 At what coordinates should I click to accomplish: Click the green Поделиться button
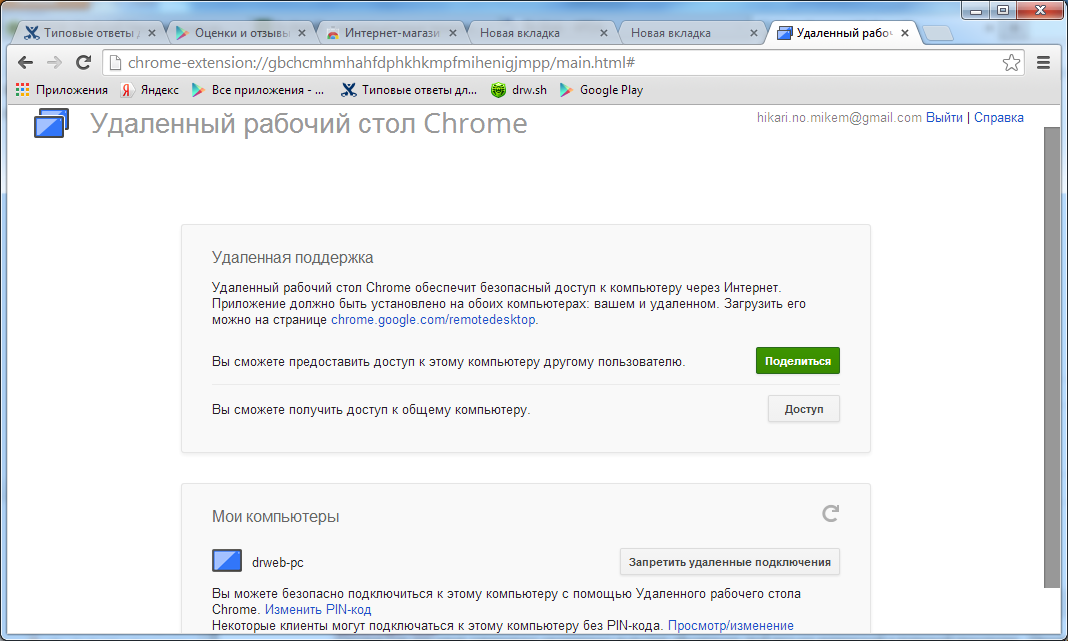point(798,361)
